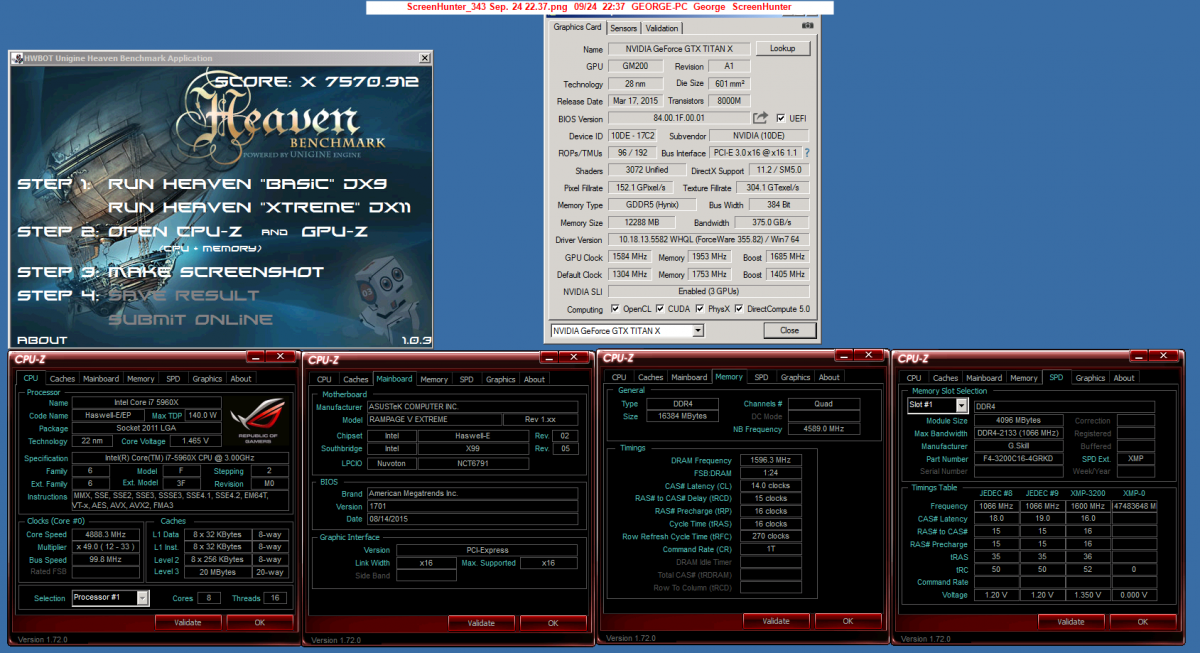This screenshot has height=653, width=1200.
Task: Click Make Screenshot in Heaven benchmark app
Action: [215, 271]
